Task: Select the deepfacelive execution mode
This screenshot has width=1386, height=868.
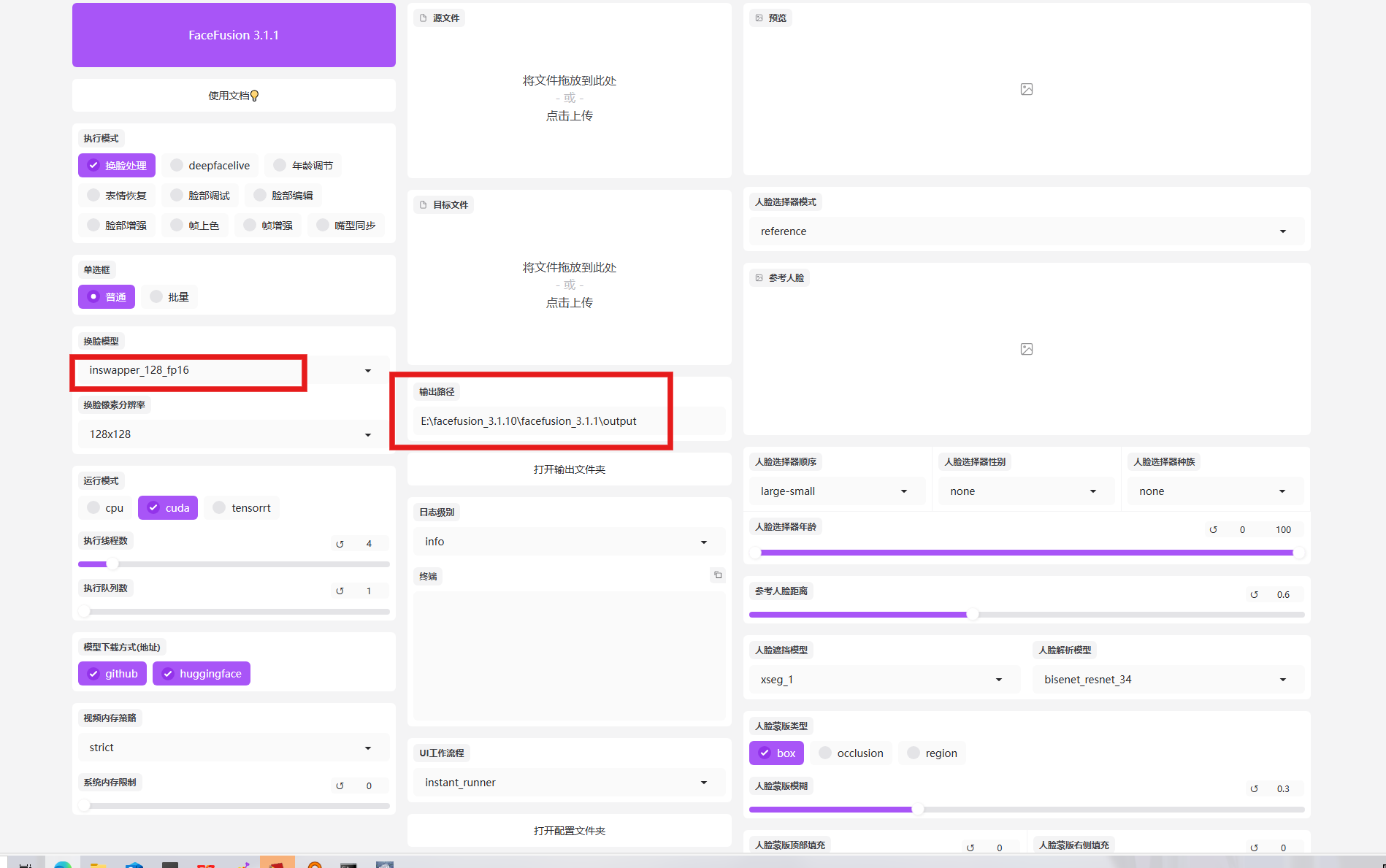Action: (x=210, y=166)
